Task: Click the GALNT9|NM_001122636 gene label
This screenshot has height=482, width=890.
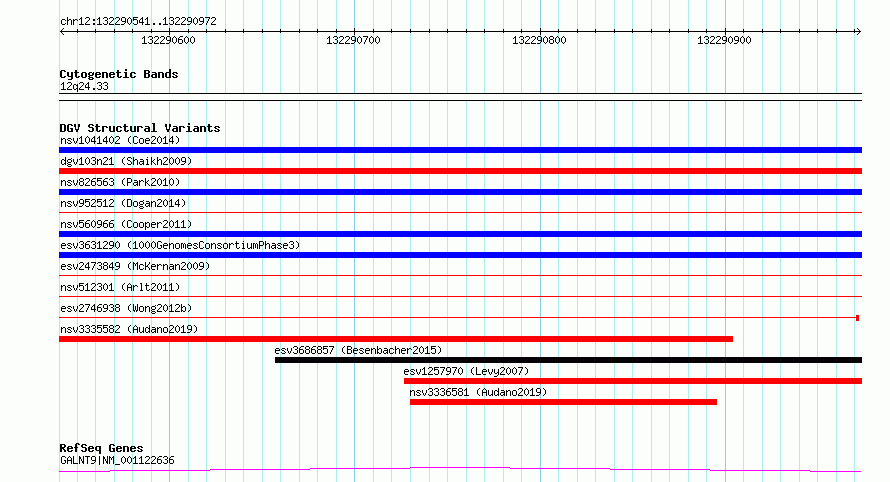Action: click(117, 460)
